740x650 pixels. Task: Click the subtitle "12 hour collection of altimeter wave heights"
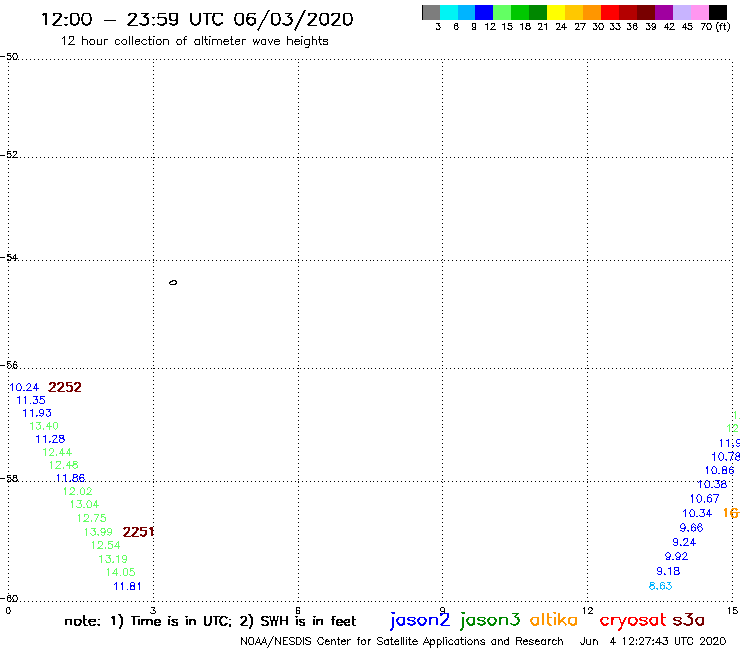coord(194,41)
